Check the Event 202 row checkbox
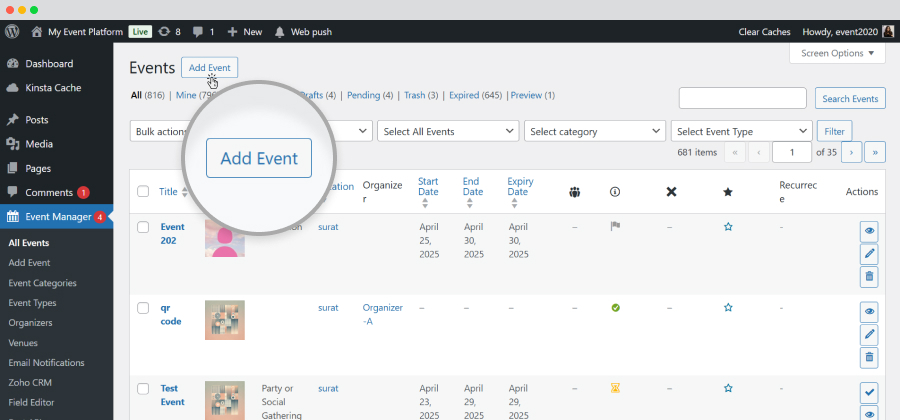 (x=143, y=227)
